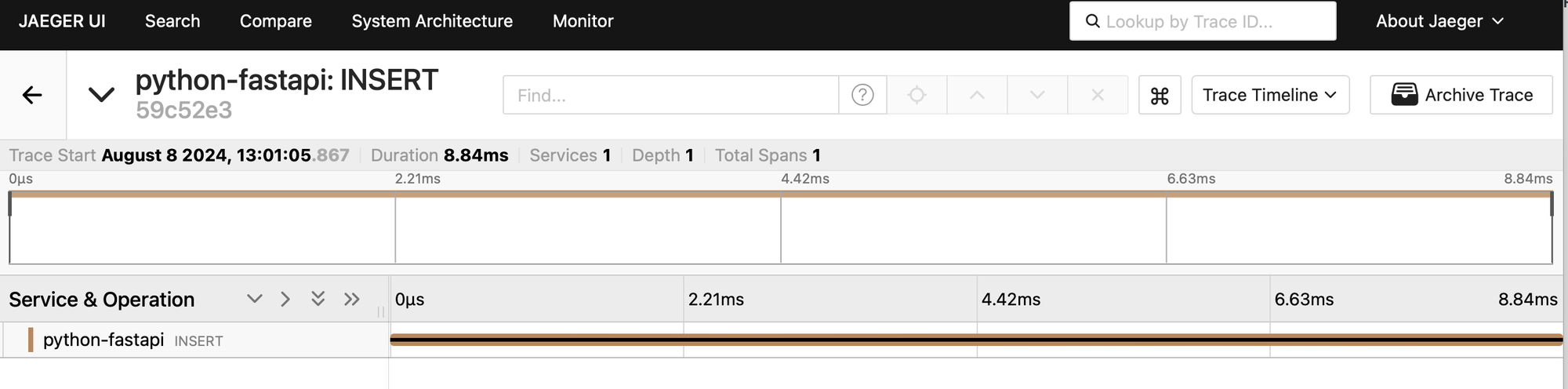
Task: Expand all spans with double-right chevron
Action: 351,299
